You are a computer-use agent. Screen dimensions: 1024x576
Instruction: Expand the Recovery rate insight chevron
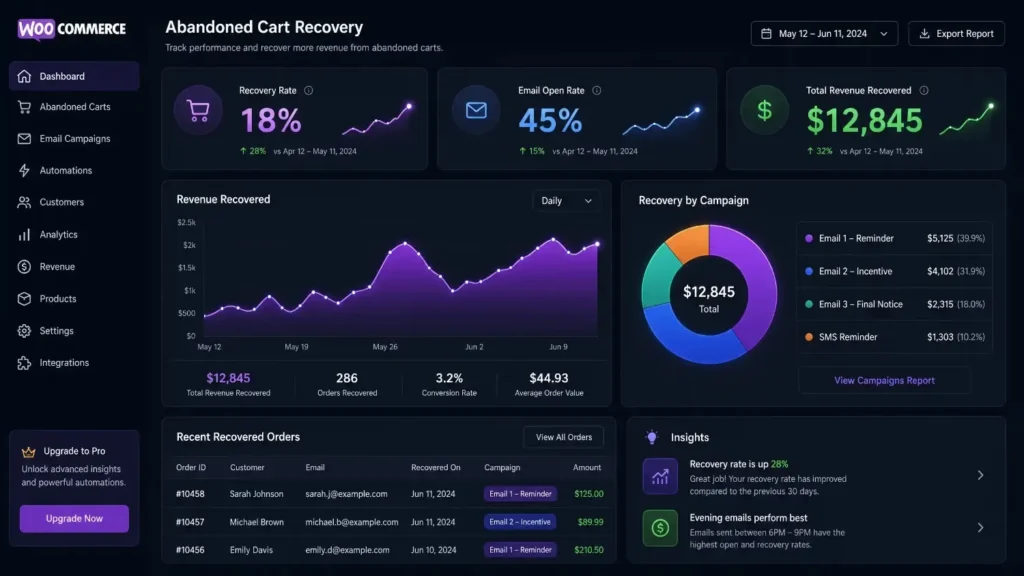(980, 475)
